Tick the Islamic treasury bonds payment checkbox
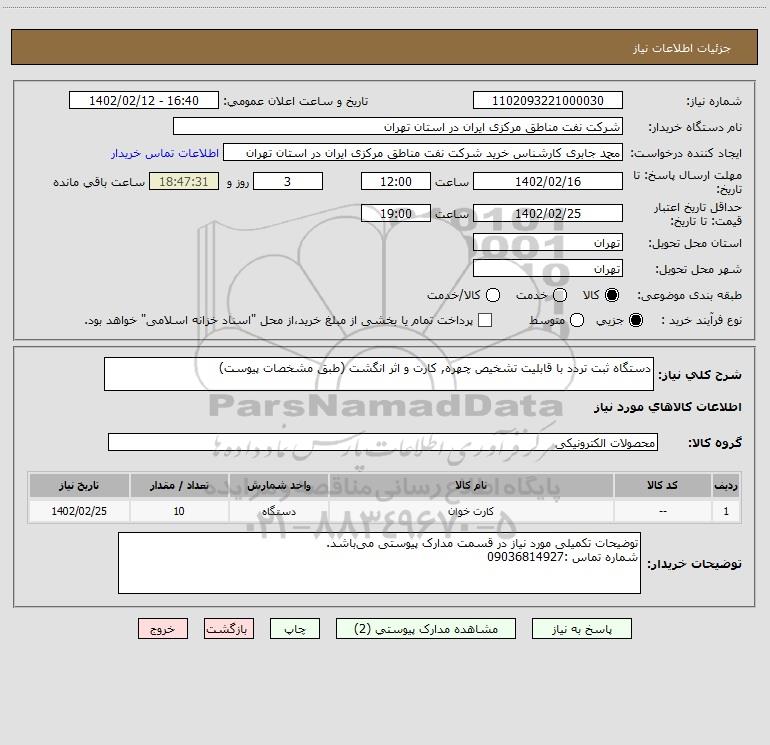Image resolution: width=770 pixels, height=745 pixels. coord(485,320)
